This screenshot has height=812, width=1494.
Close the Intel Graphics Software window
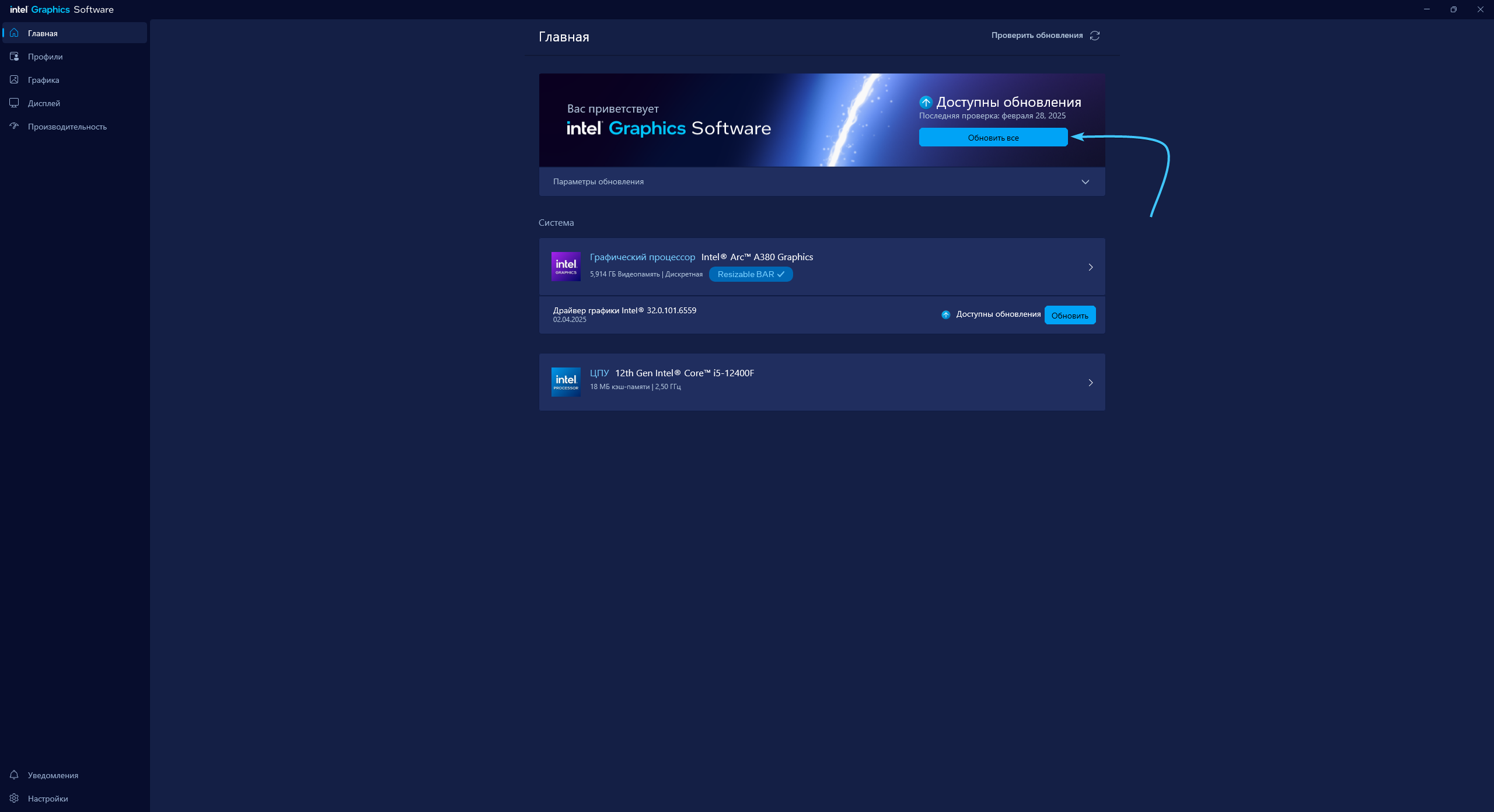coord(1481,9)
